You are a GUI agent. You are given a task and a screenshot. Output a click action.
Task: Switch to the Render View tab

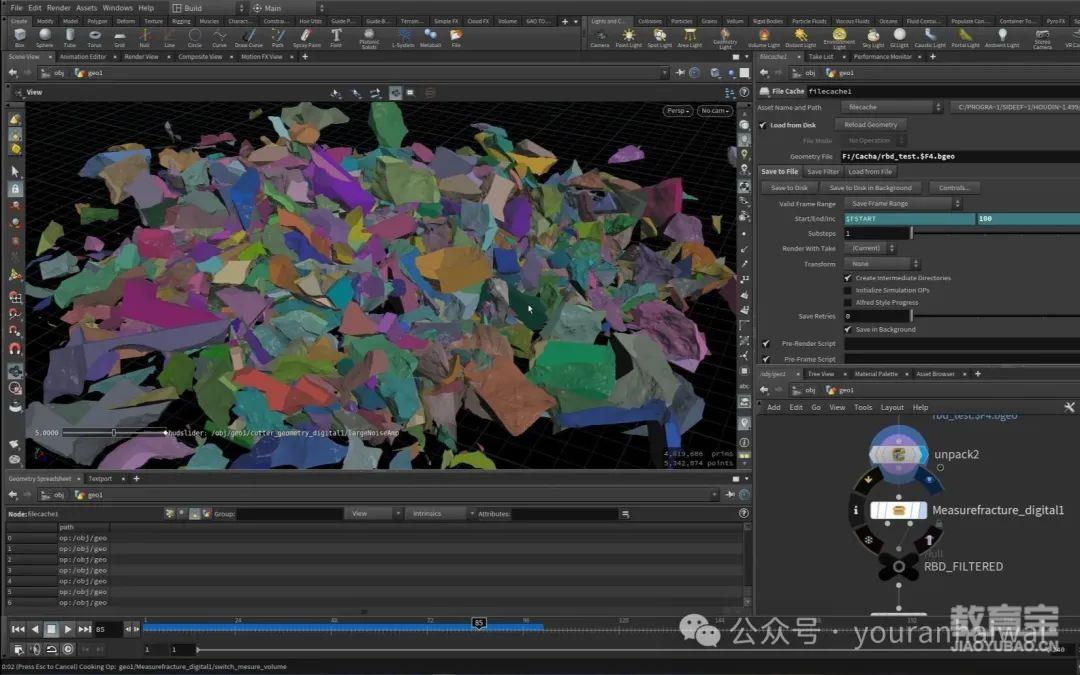(141, 56)
